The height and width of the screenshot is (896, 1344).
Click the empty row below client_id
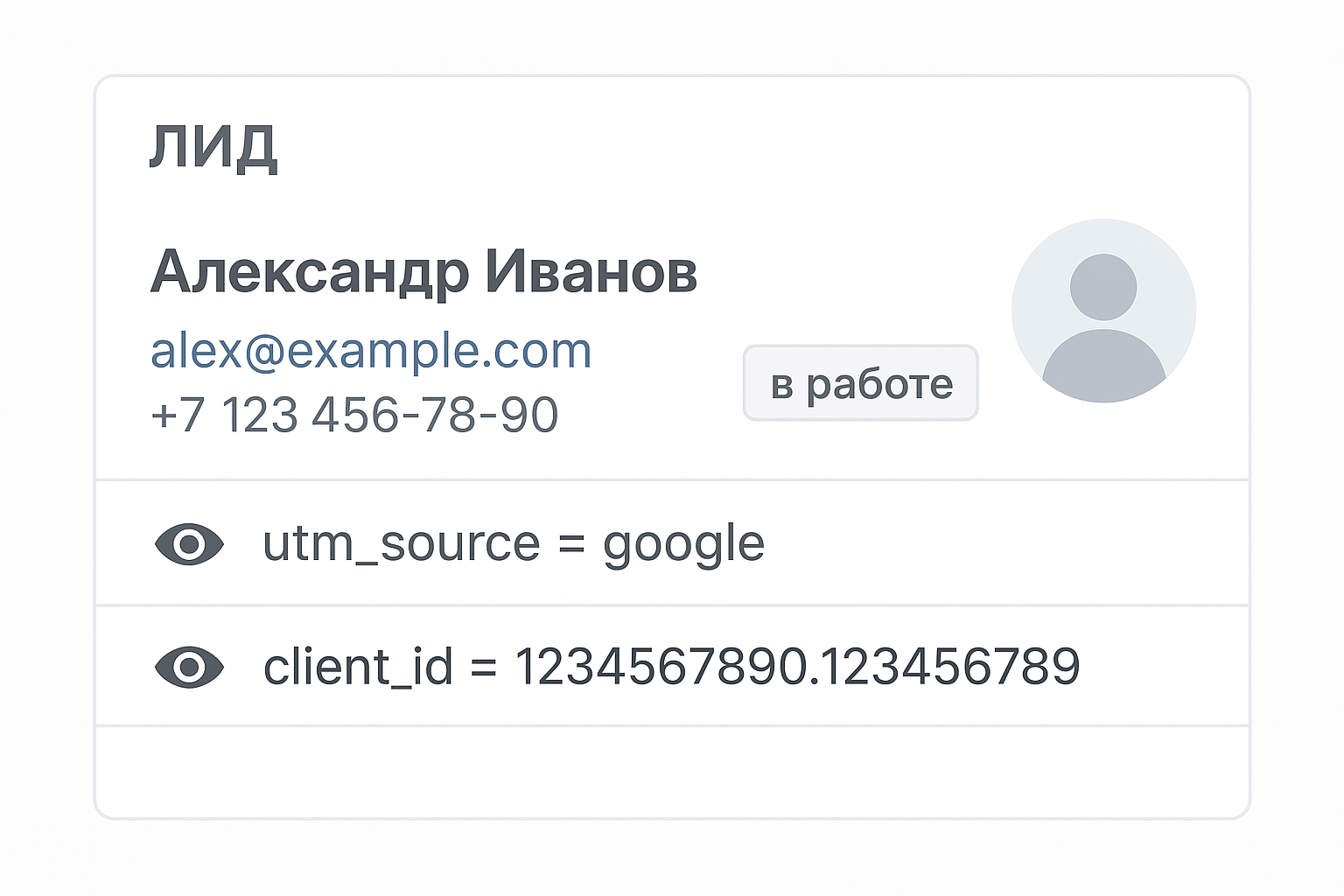tap(672, 772)
